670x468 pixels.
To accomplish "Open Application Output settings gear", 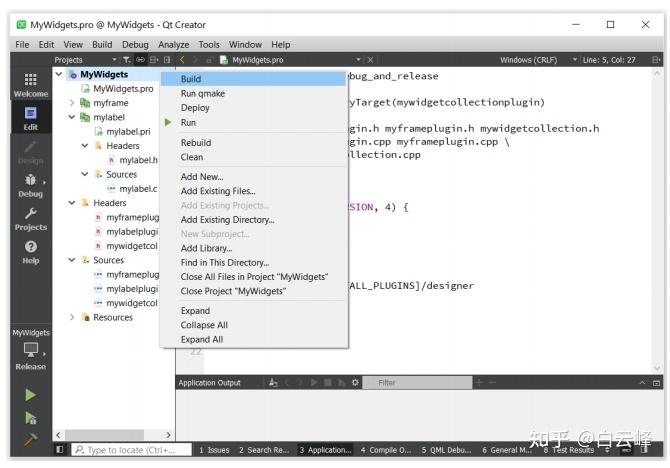I will [x=355, y=383].
